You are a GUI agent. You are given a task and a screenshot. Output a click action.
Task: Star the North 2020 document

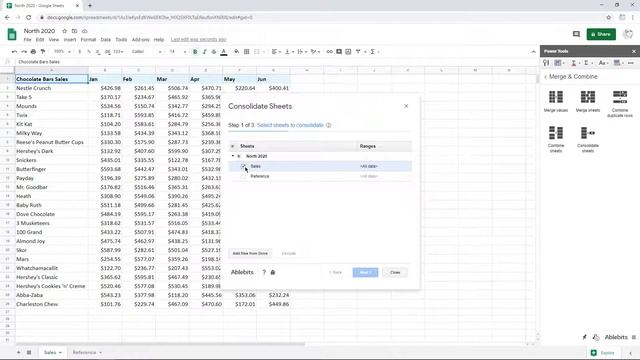tap(64, 31)
